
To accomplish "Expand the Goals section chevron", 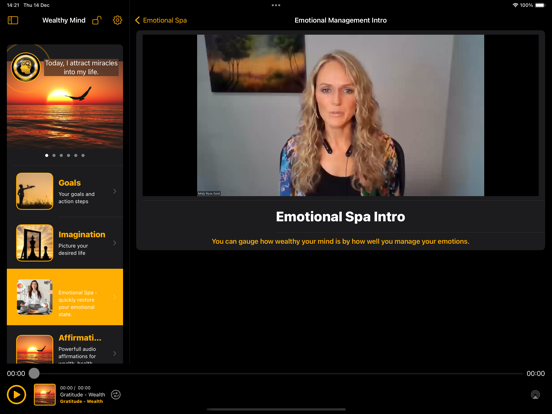I will point(115,191).
